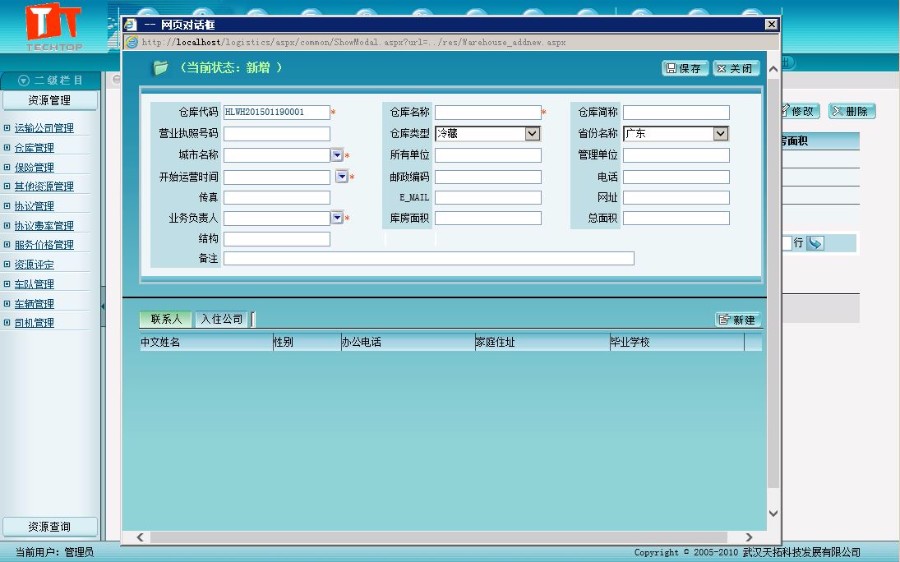Image resolution: width=900 pixels, height=562 pixels.
Task: Click the 保存 save button
Action: tap(685, 68)
